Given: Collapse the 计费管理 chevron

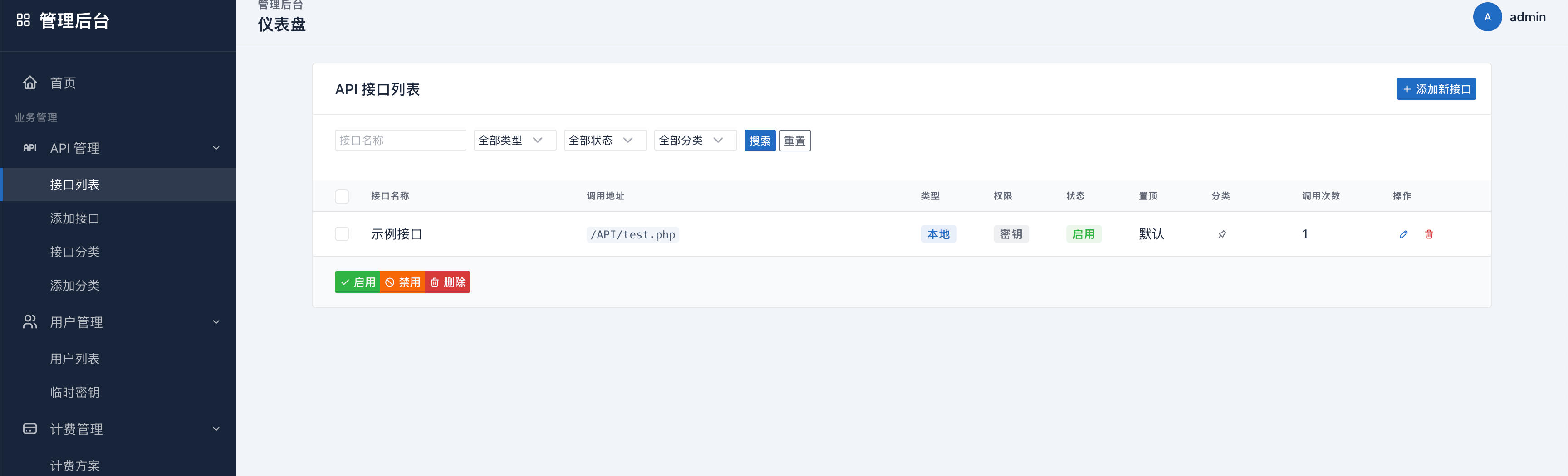Looking at the screenshot, I should (216, 428).
